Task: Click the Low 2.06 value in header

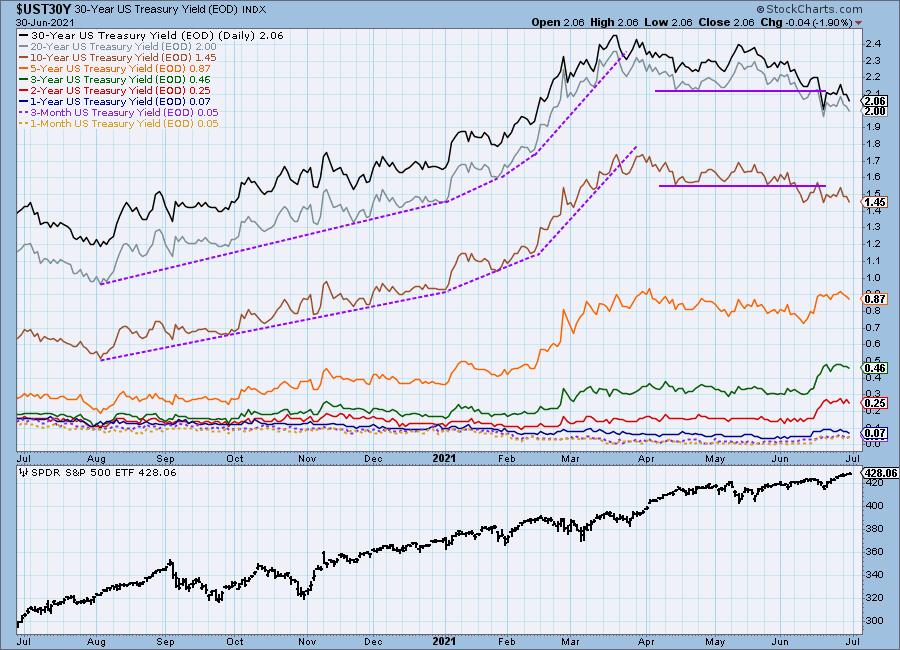Action: click(669, 22)
